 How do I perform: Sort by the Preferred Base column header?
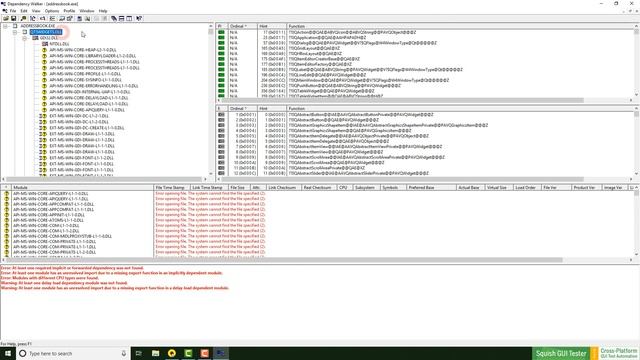(x=431, y=187)
